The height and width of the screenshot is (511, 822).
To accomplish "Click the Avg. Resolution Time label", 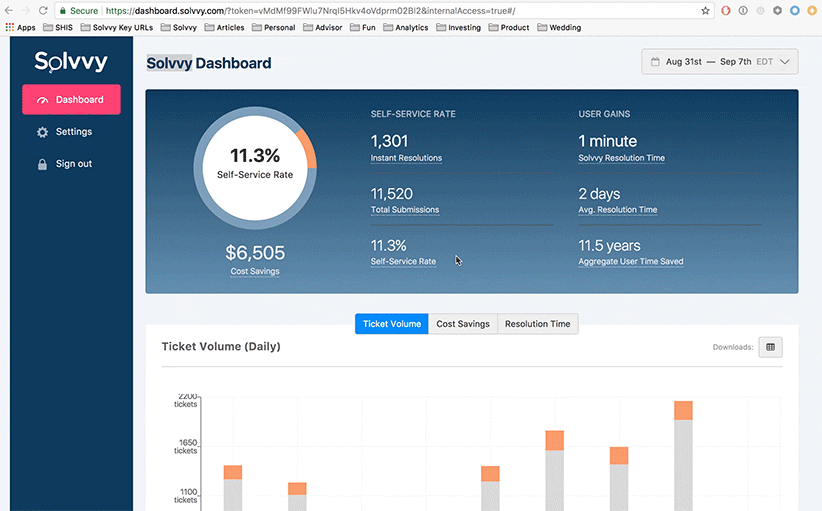I will (x=618, y=210).
